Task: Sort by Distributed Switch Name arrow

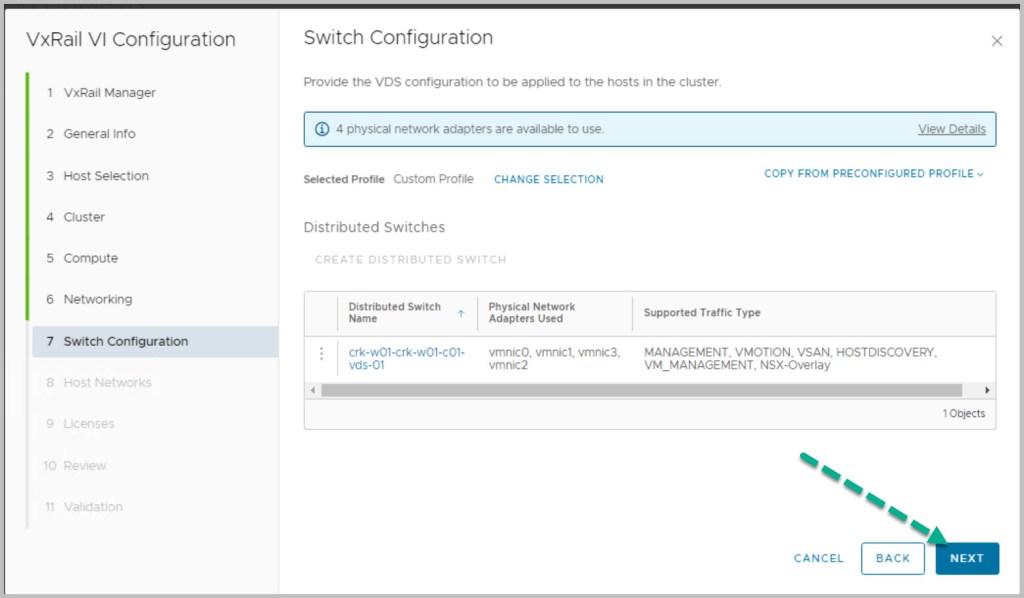Action: click(461, 313)
